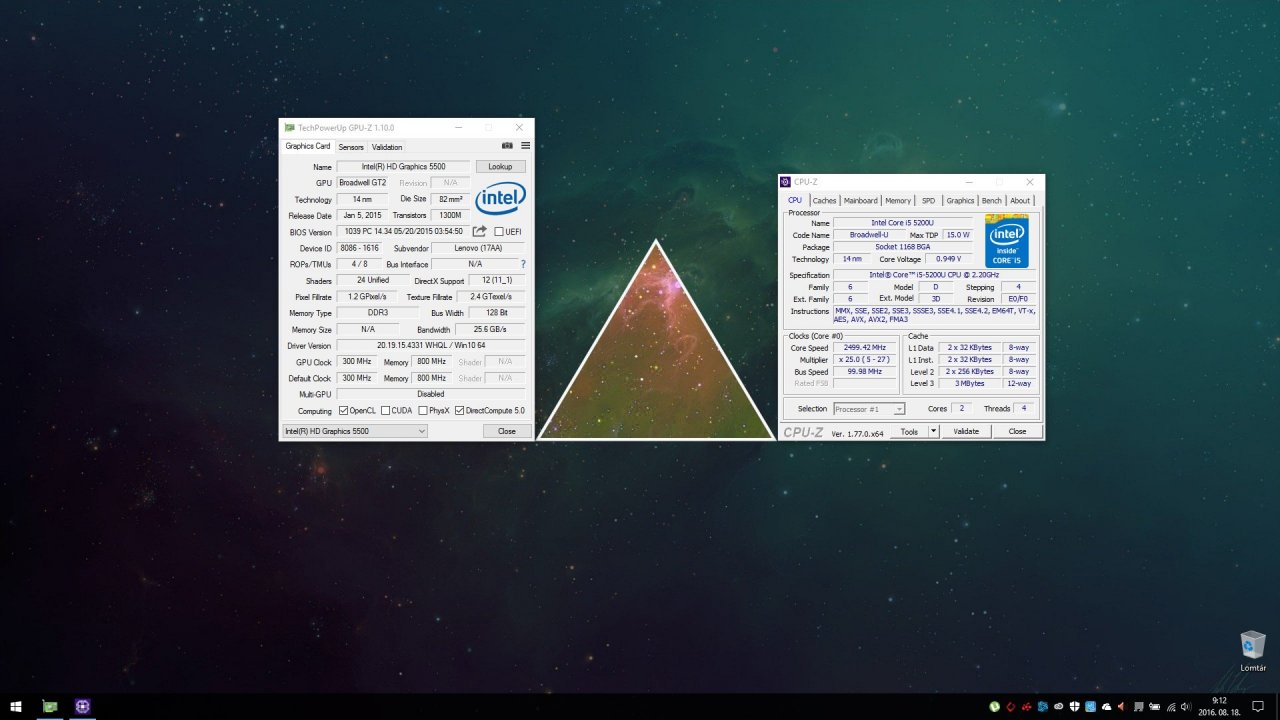Switch to the Graphics tab in CPU-Z
Viewport: 1280px width, 720px height.
coord(960,200)
